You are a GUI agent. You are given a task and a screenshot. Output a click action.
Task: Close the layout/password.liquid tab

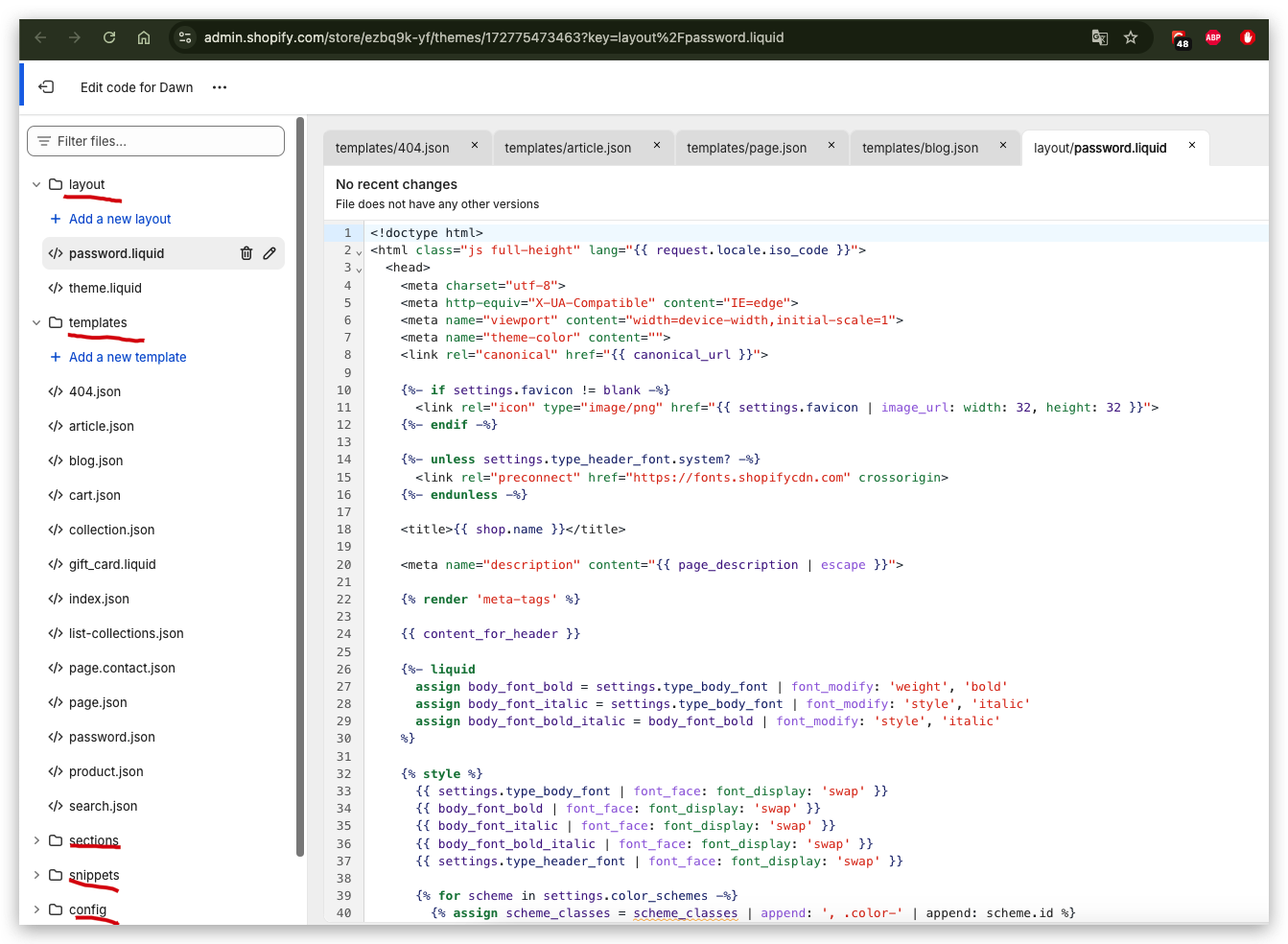1192,145
